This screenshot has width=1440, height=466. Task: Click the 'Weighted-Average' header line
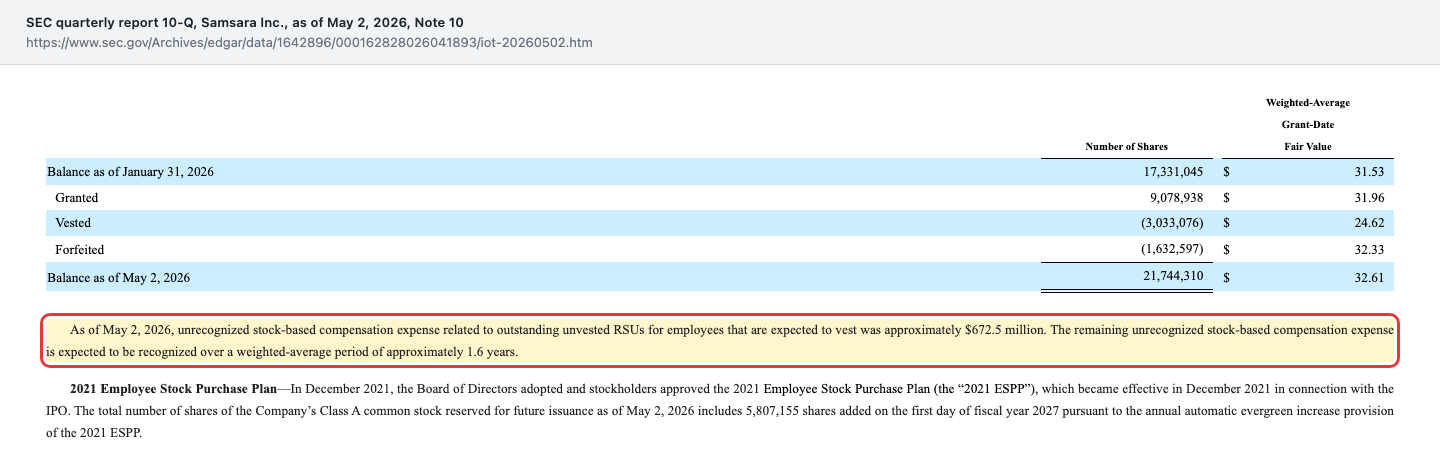tap(1309, 103)
